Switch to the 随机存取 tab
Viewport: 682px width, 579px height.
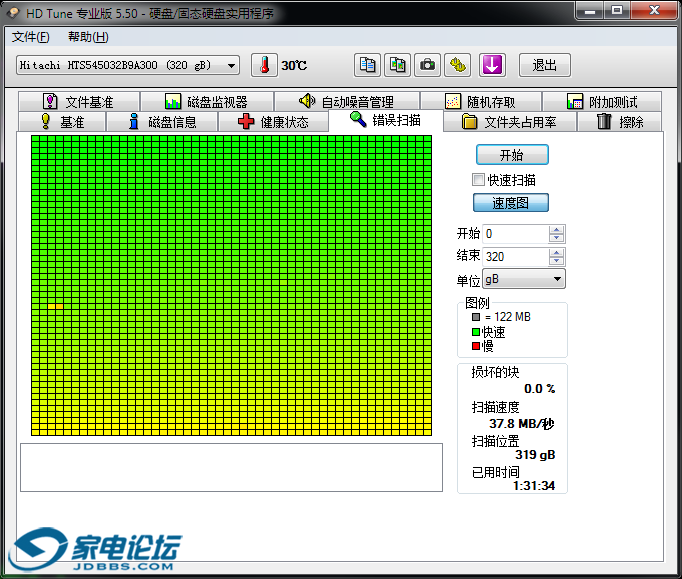click(x=481, y=102)
